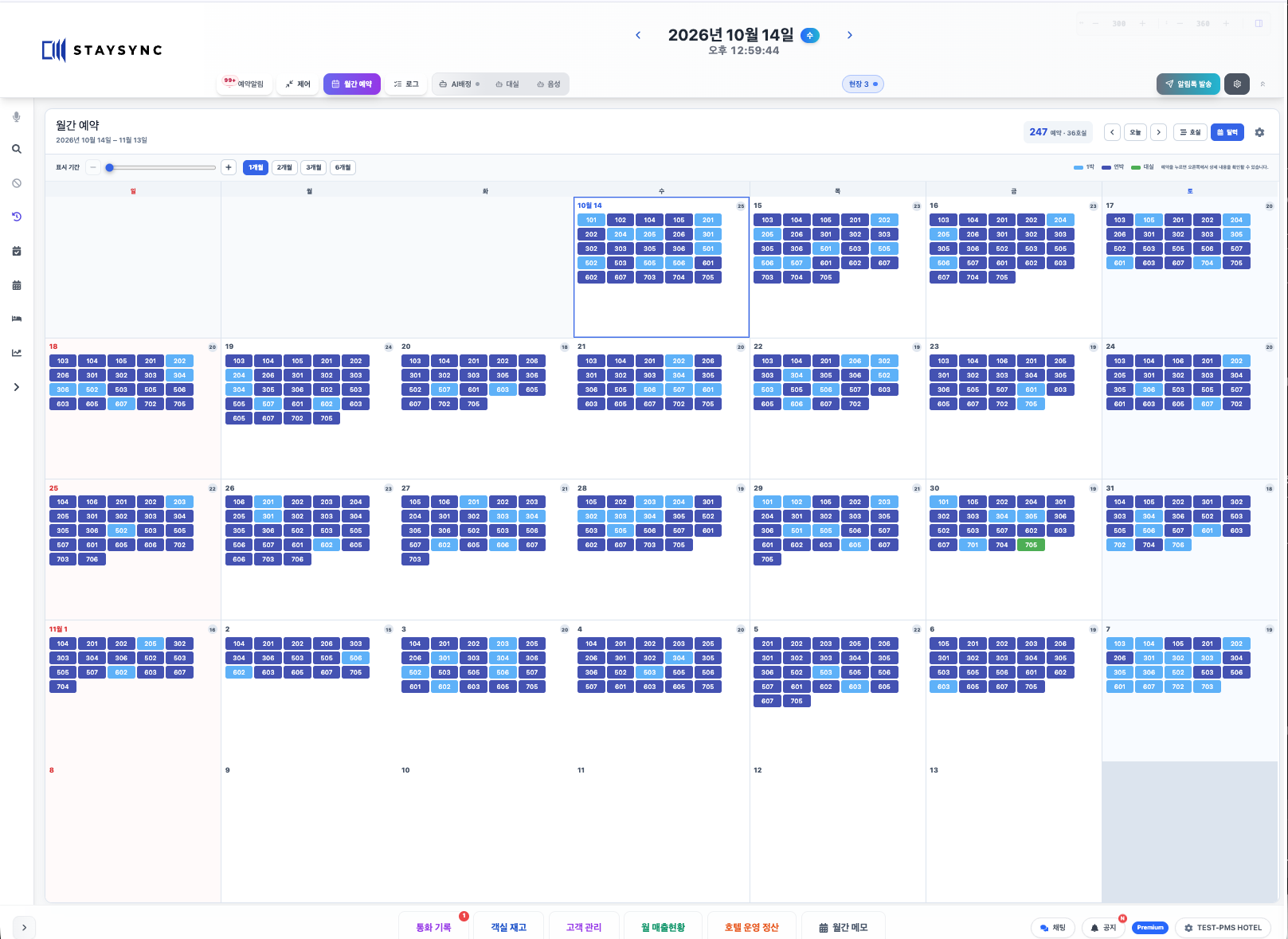Toggle AI배정 option
The height and width of the screenshot is (939, 1288).
coord(460,84)
